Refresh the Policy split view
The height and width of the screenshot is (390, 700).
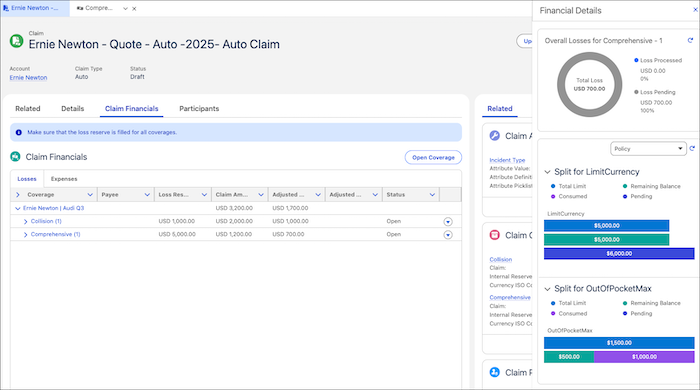click(x=692, y=149)
